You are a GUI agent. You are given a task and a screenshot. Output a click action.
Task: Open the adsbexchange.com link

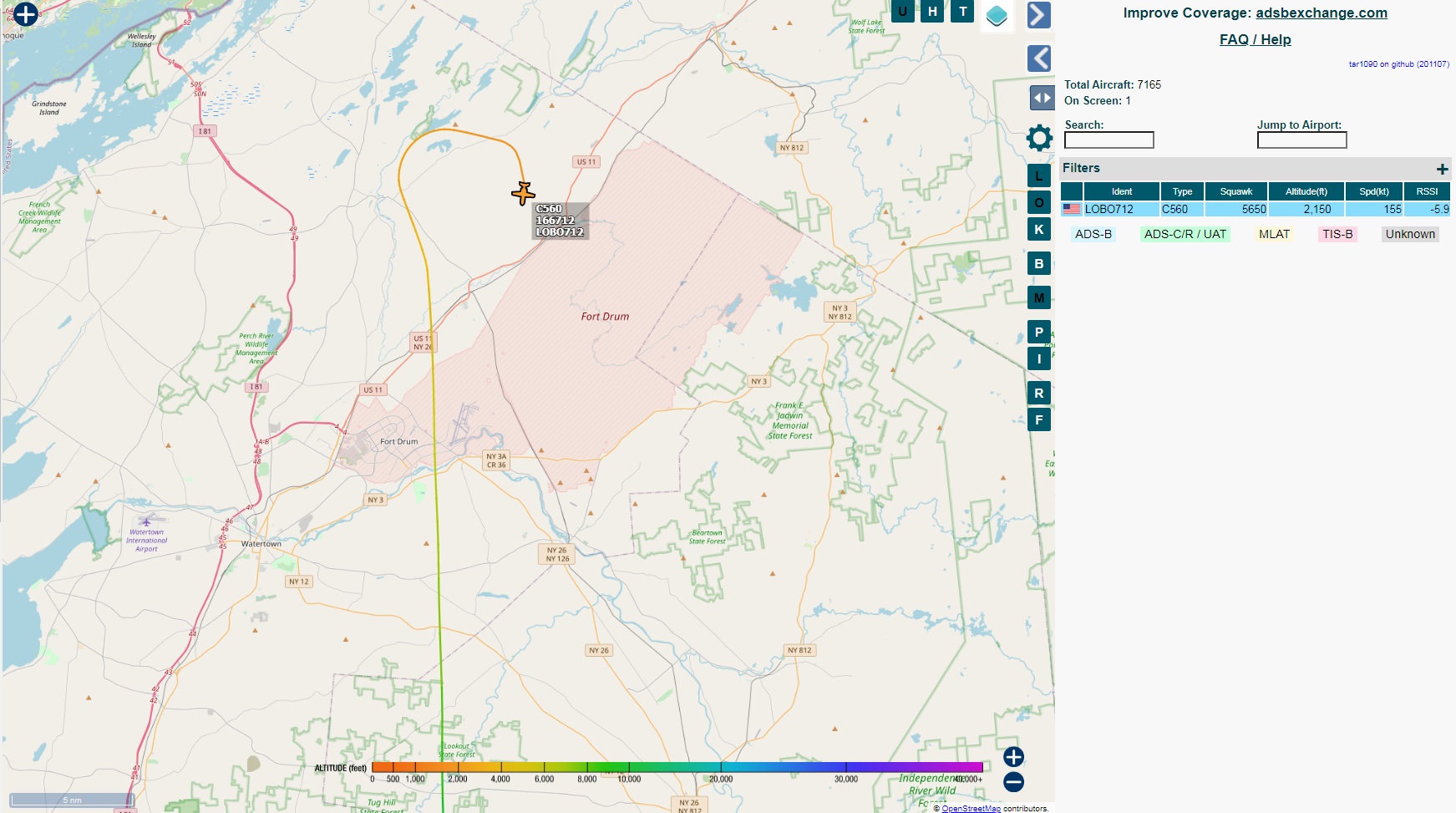1322,13
